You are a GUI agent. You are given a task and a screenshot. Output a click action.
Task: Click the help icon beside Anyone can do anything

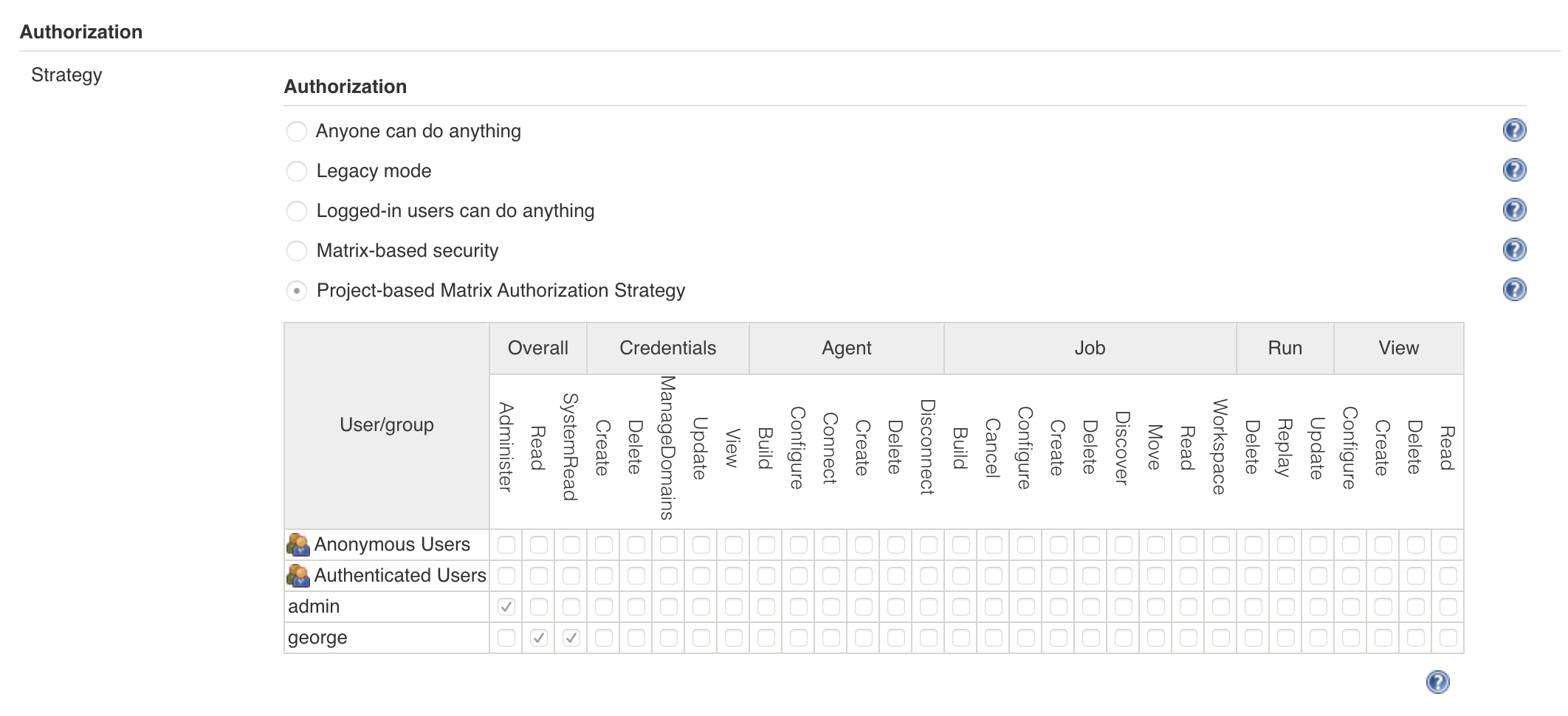point(1514,130)
